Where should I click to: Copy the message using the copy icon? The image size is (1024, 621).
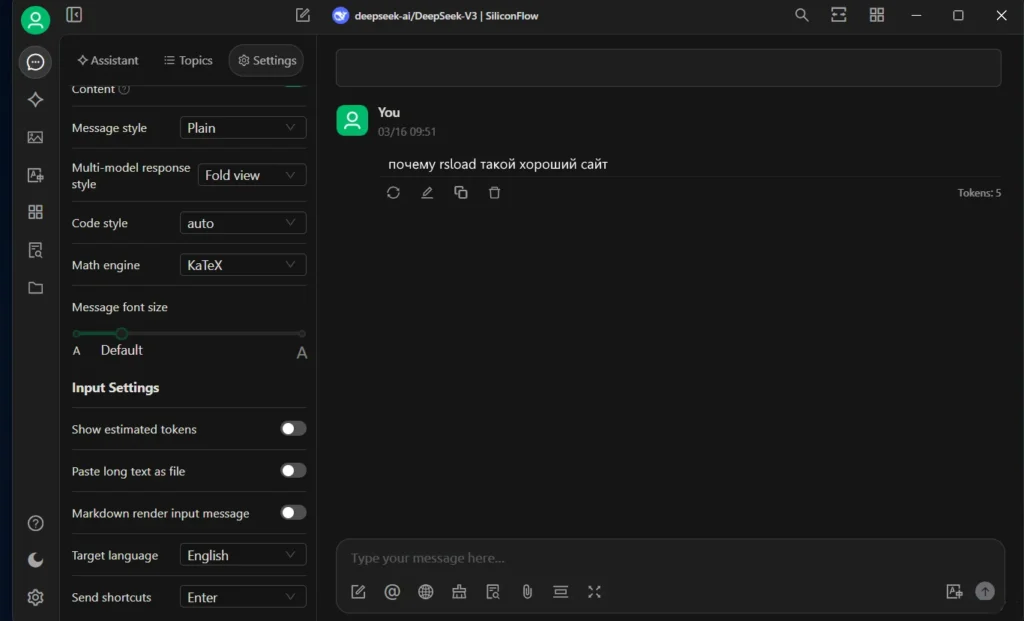click(461, 193)
